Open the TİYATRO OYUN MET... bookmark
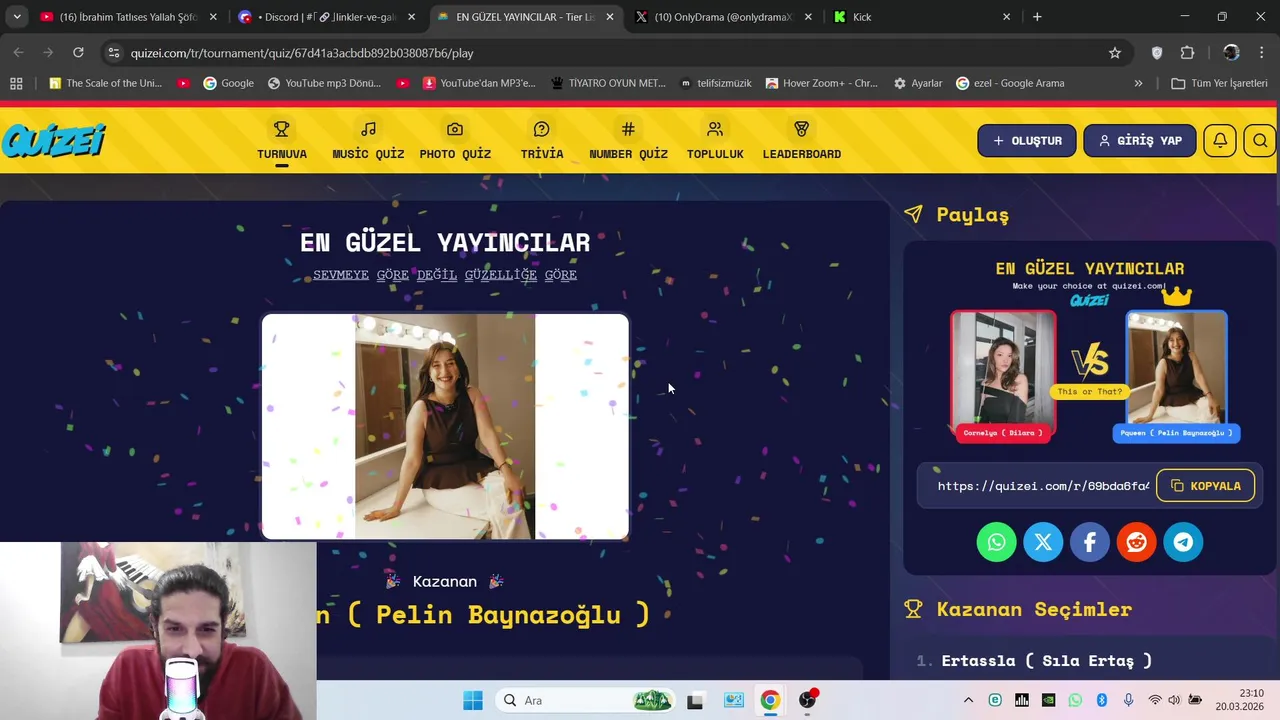Viewport: 1280px width, 720px height. coord(608,83)
